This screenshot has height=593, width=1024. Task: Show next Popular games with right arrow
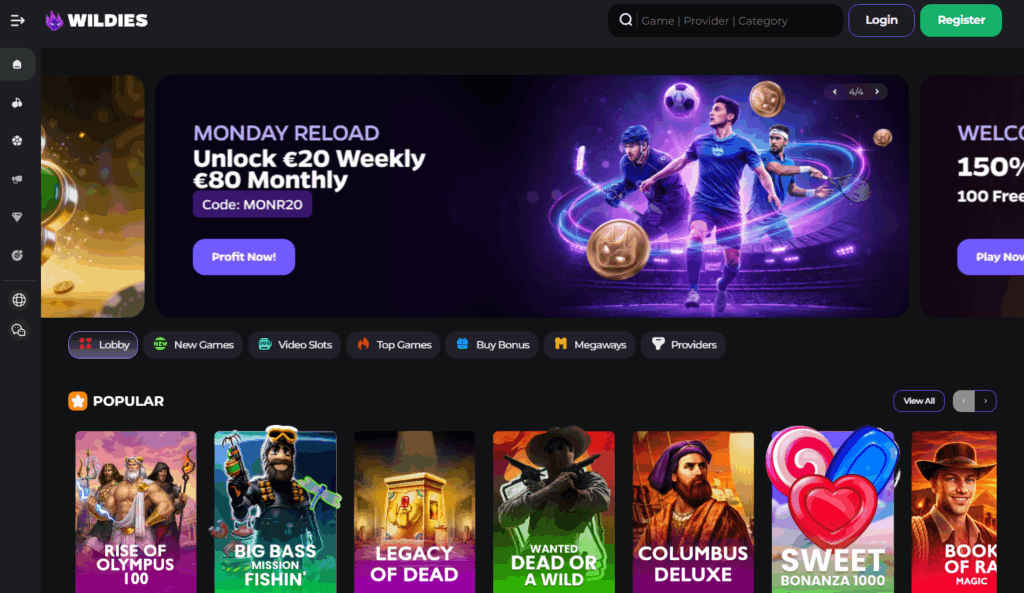[985, 401]
